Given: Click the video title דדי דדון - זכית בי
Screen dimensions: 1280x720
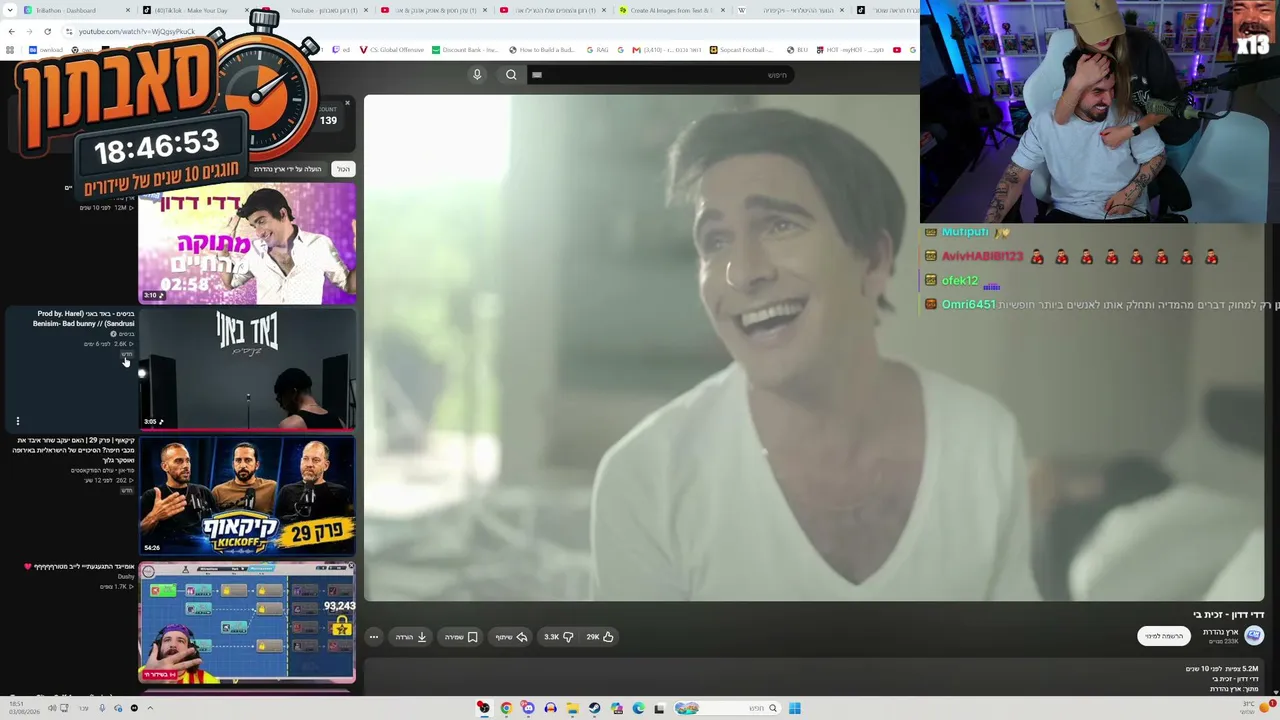Looking at the screenshot, I should click(x=1228, y=615).
